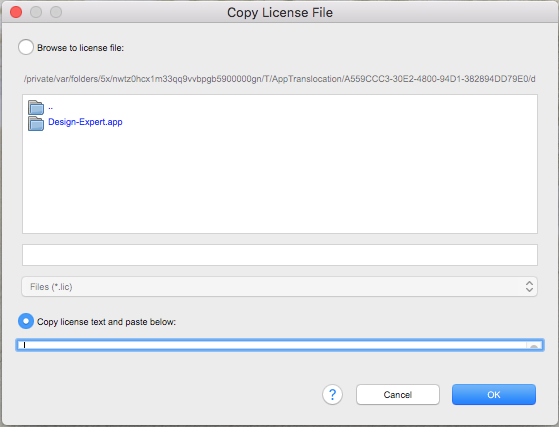
Task: Click the Cancel button
Action: pos(398,395)
